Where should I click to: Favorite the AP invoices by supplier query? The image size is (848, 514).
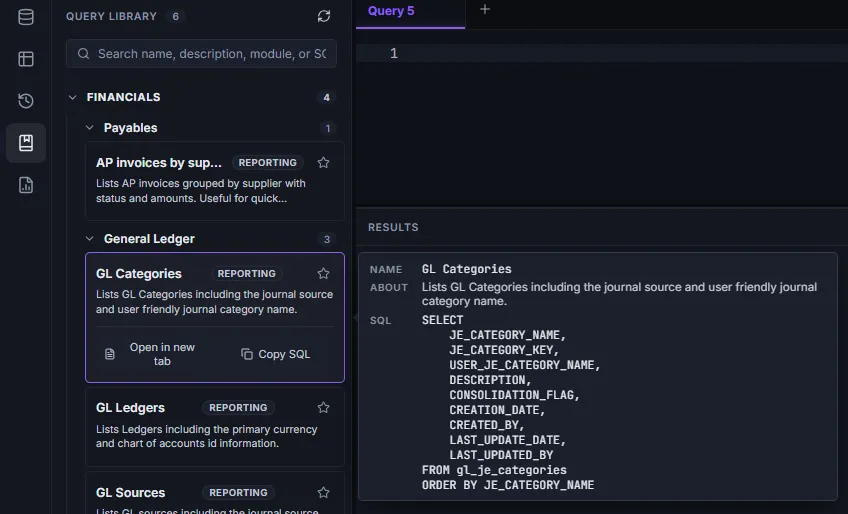pos(323,162)
